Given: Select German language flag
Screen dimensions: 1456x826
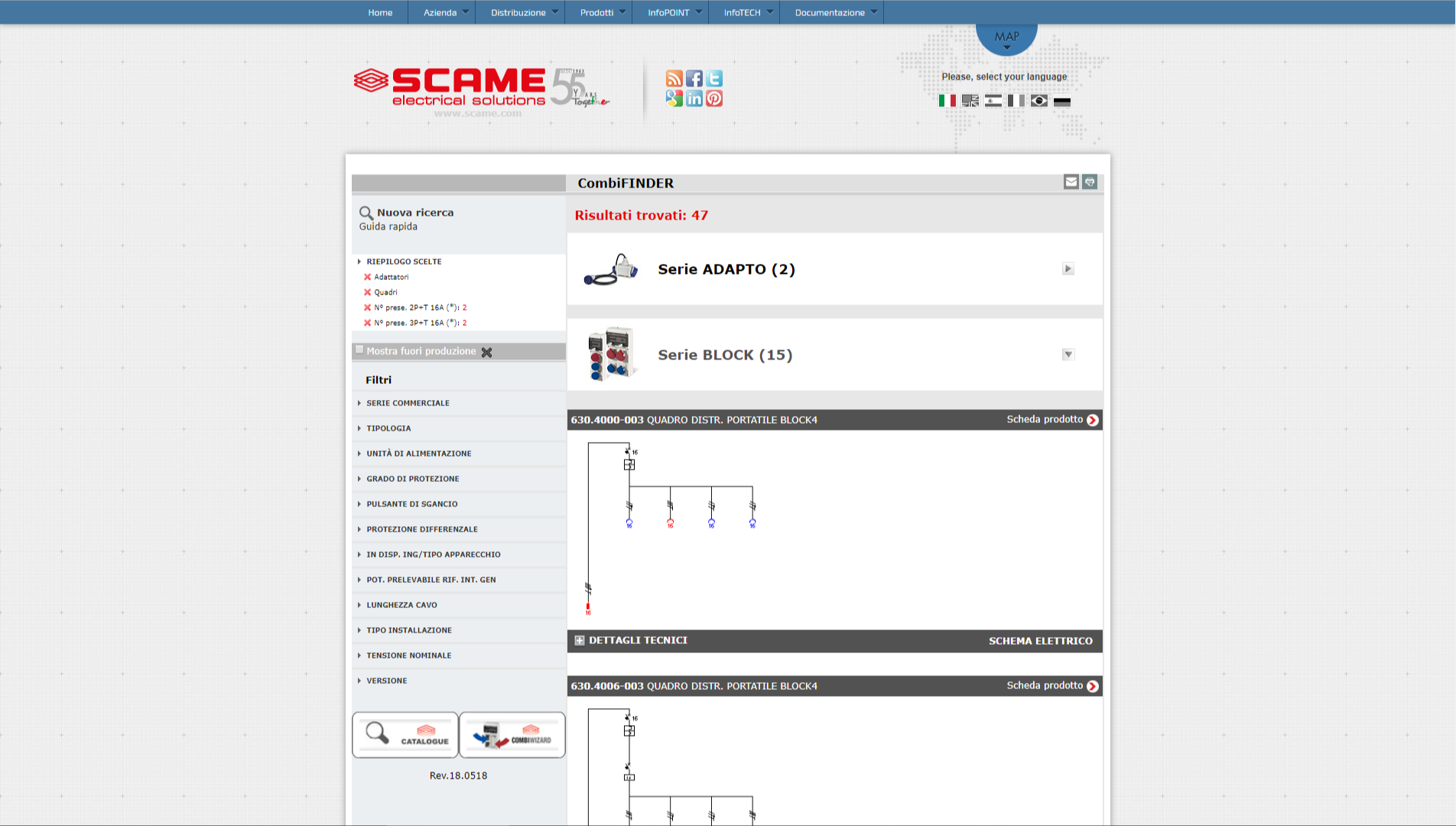Looking at the screenshot, I should pos(1061,101).
